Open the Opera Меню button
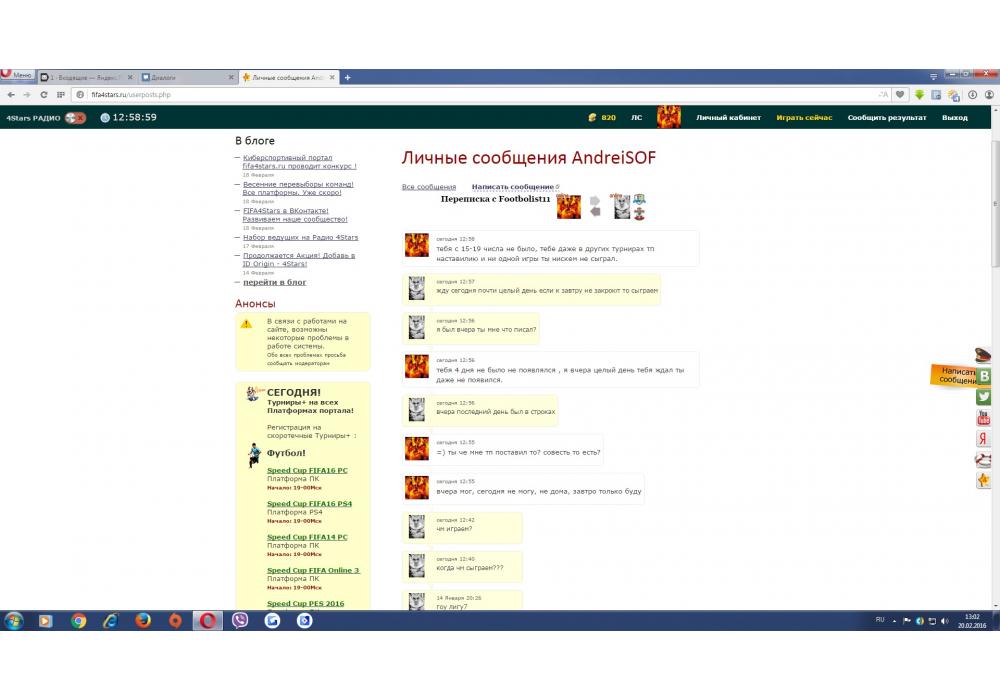The height and width of the screenshot is (700, 1000). point(17,76)
